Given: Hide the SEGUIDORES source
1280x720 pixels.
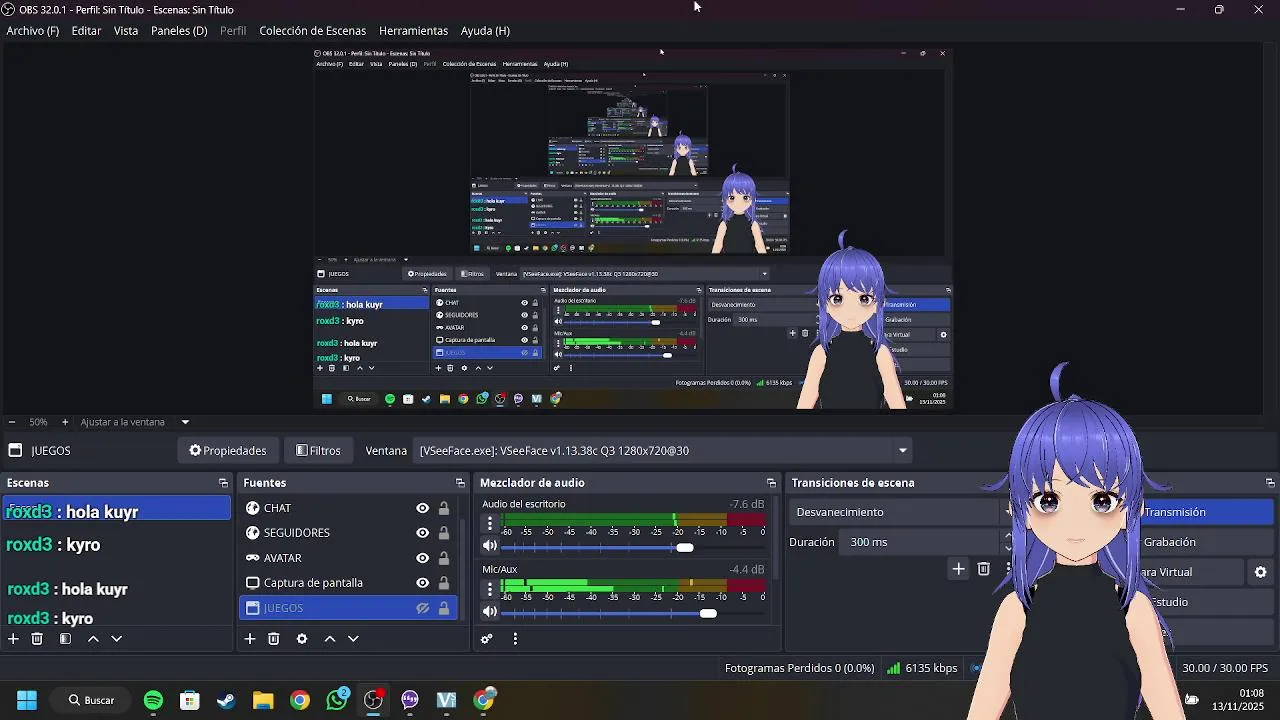Looking at the screenshot, I should (423, 533).
